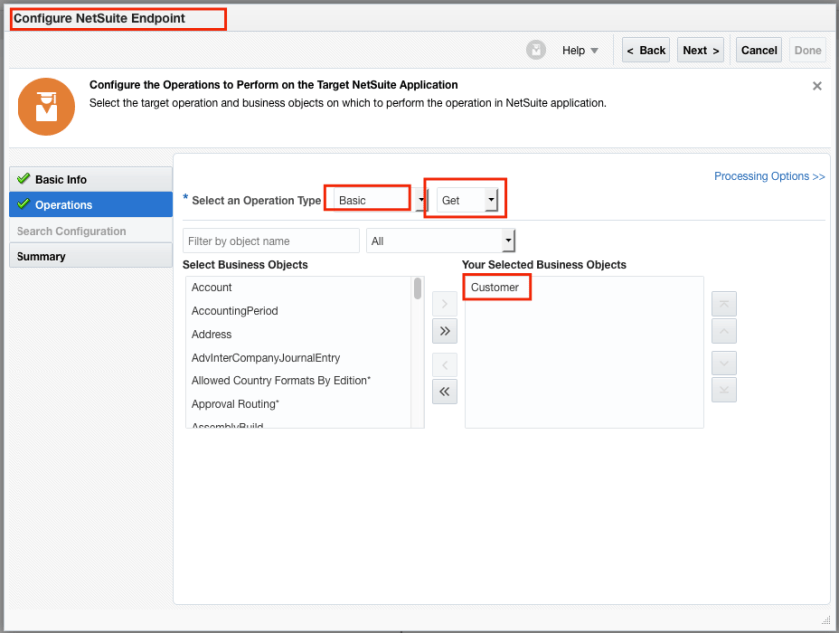Click the Next button
The image size is (839, 633).
[x=700, y=51]
